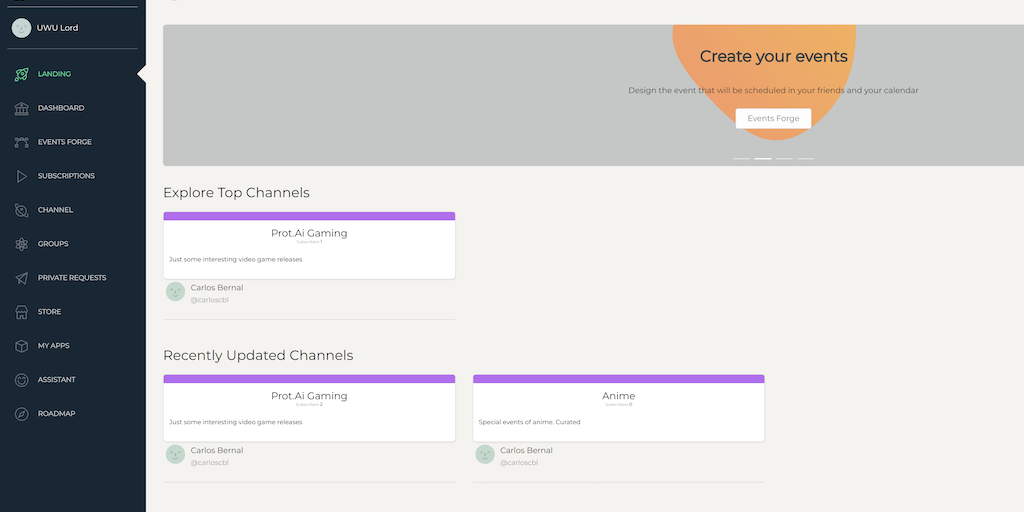Open the Channel planet icon
Screen dimensions: 1024x512
pos(21,210)
